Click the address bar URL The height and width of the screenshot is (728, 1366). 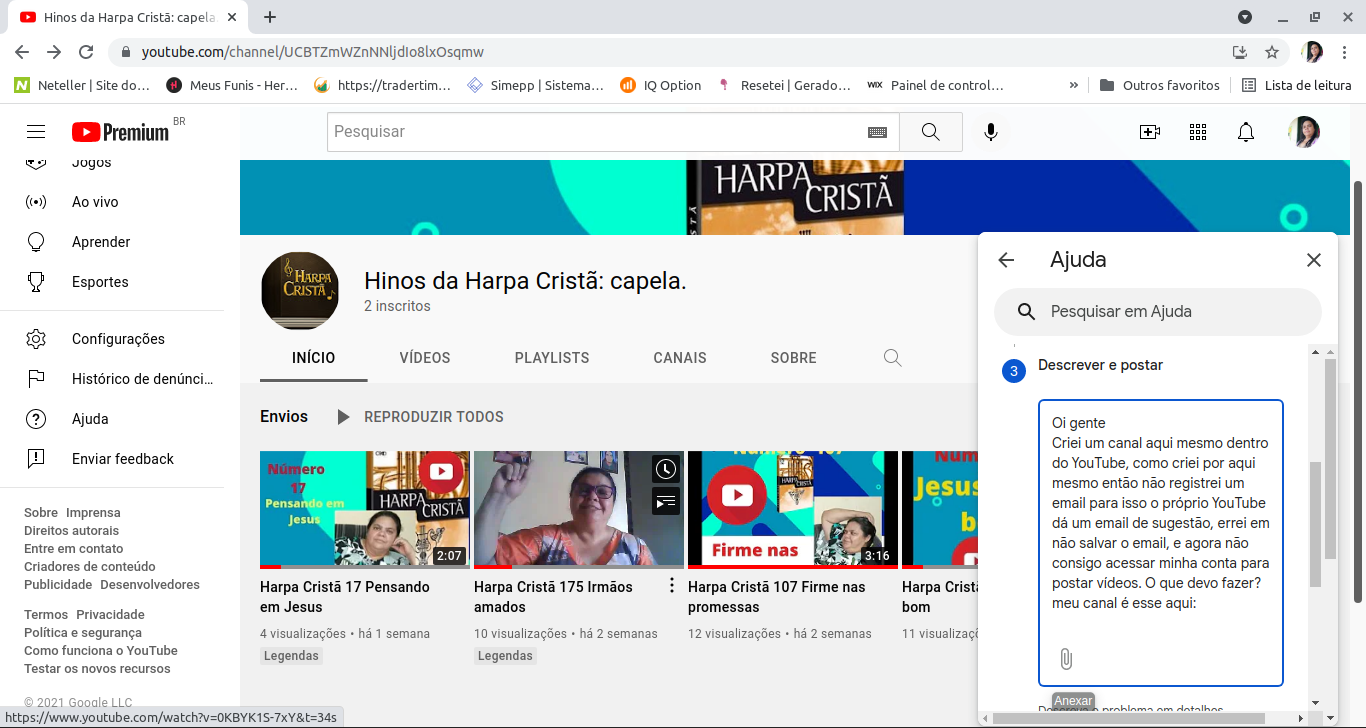click(313, 52)
